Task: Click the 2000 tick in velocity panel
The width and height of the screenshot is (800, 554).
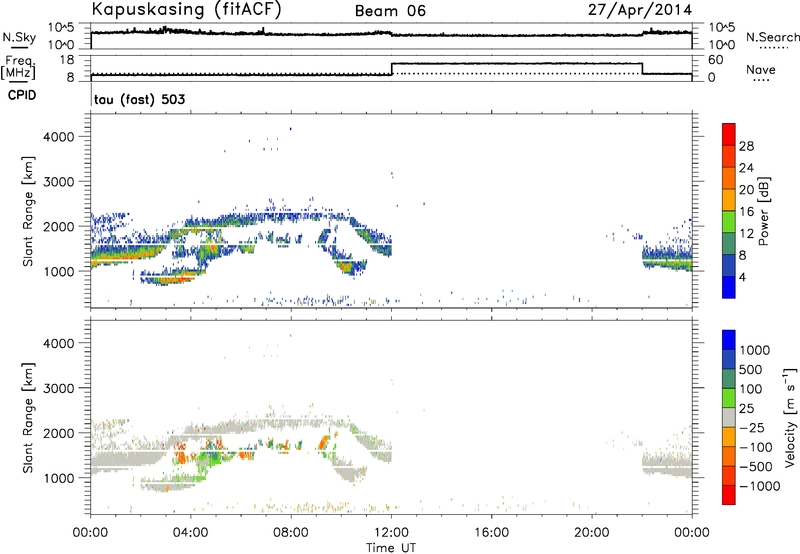Action: coord(59,433)
